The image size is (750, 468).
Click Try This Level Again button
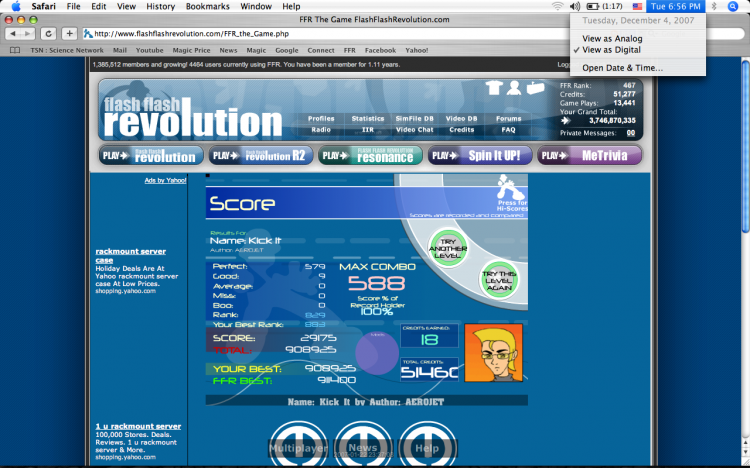click(499, 280)
